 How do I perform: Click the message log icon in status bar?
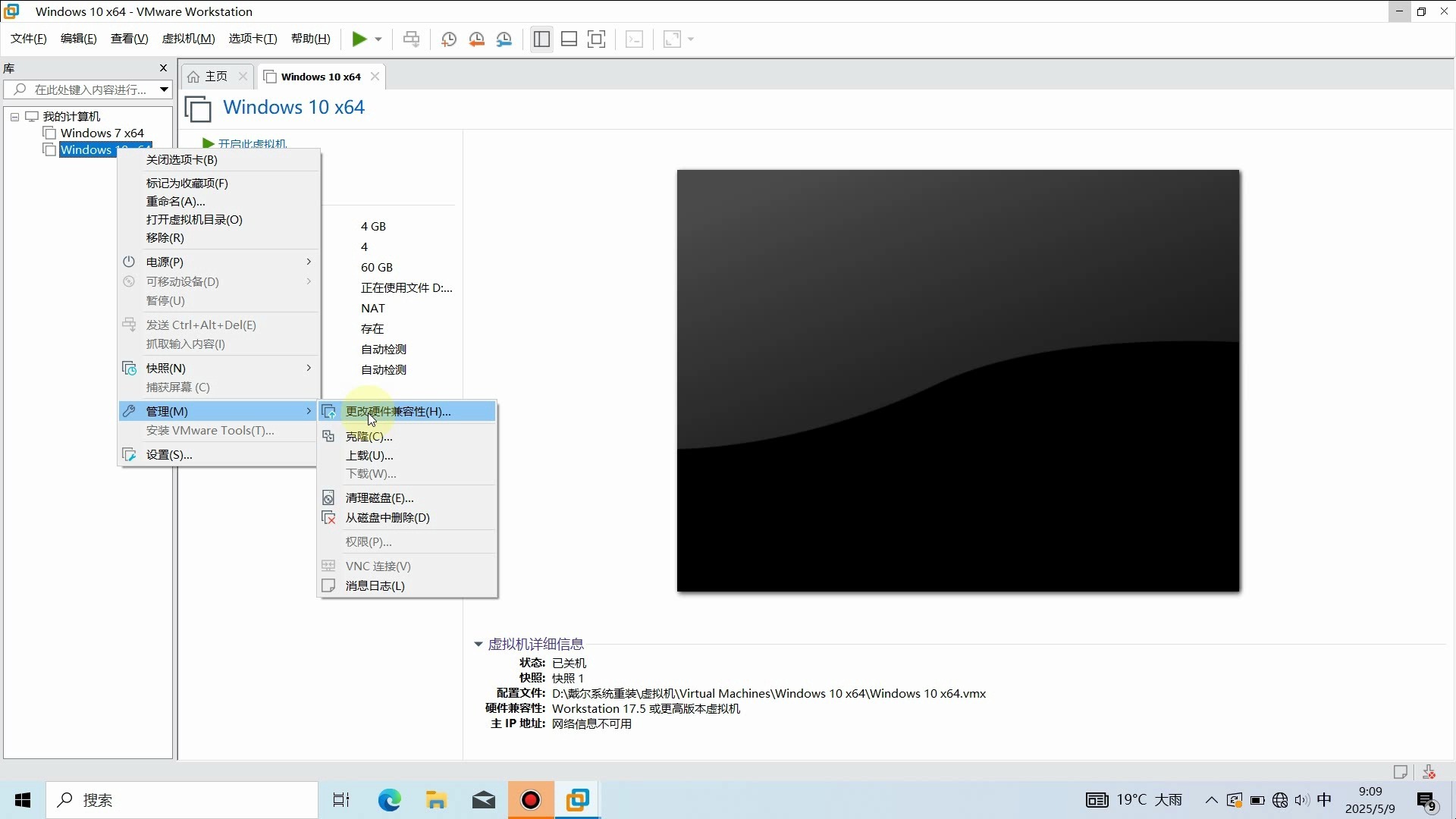[x=1401, y=772]
